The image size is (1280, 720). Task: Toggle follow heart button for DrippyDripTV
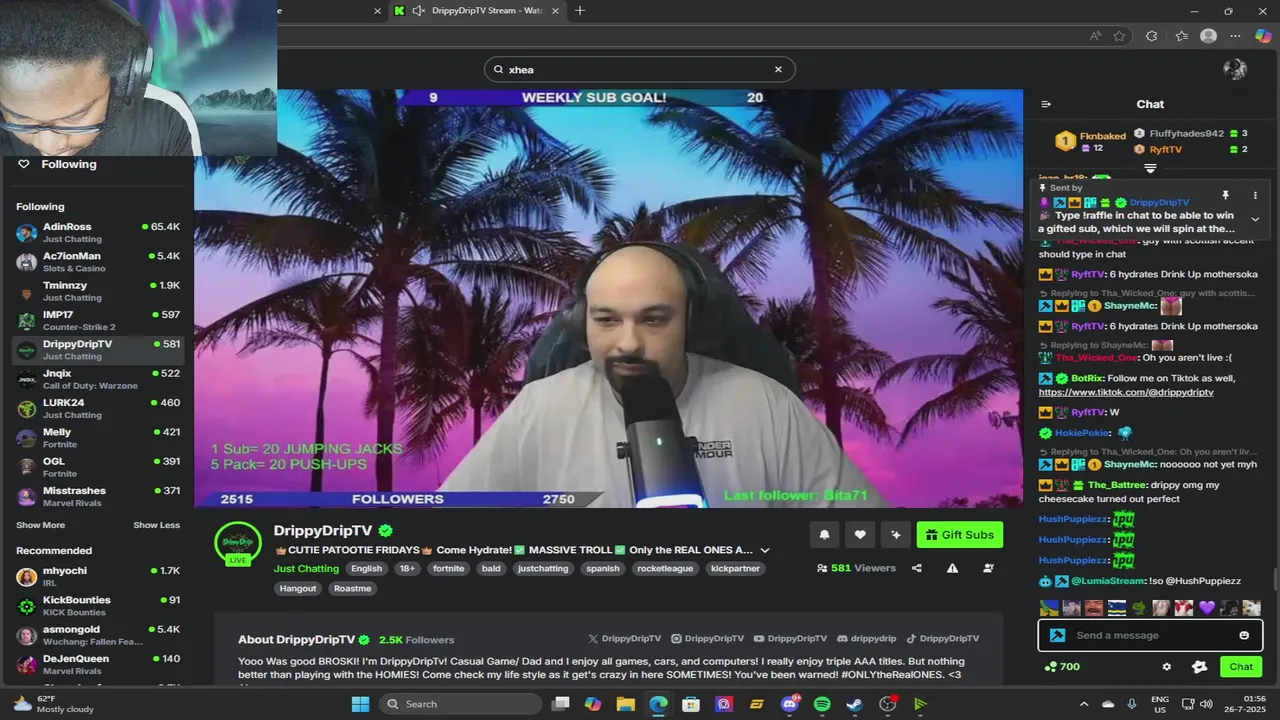[x=860, y=535]
